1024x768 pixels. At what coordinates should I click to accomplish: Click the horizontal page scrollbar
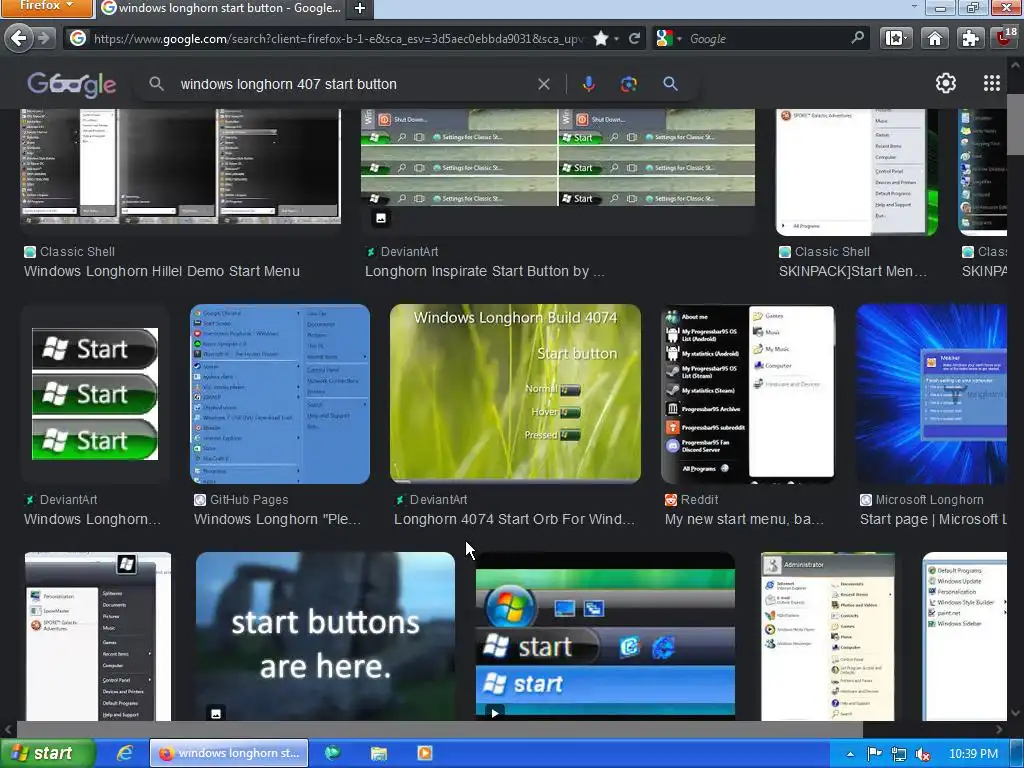pyautogui.click(x=439, y=729)
